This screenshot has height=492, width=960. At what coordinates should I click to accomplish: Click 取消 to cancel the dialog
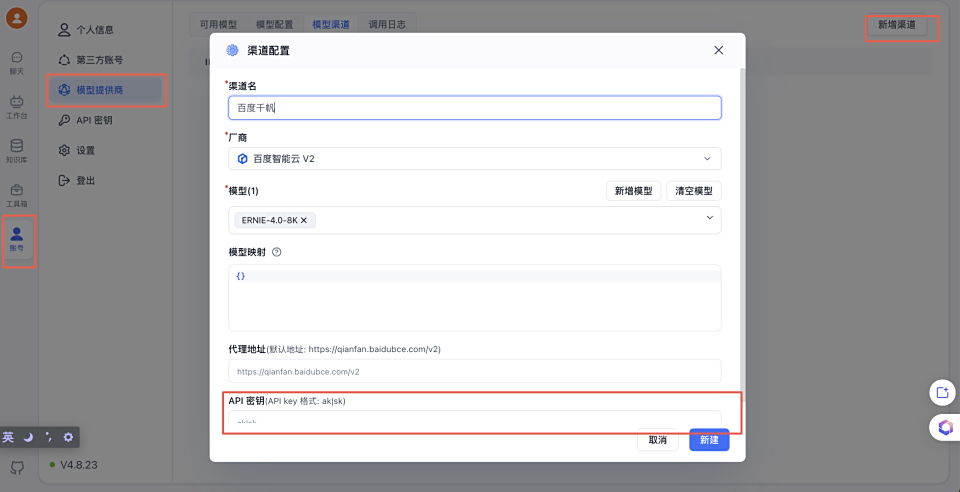coord(658,440)
